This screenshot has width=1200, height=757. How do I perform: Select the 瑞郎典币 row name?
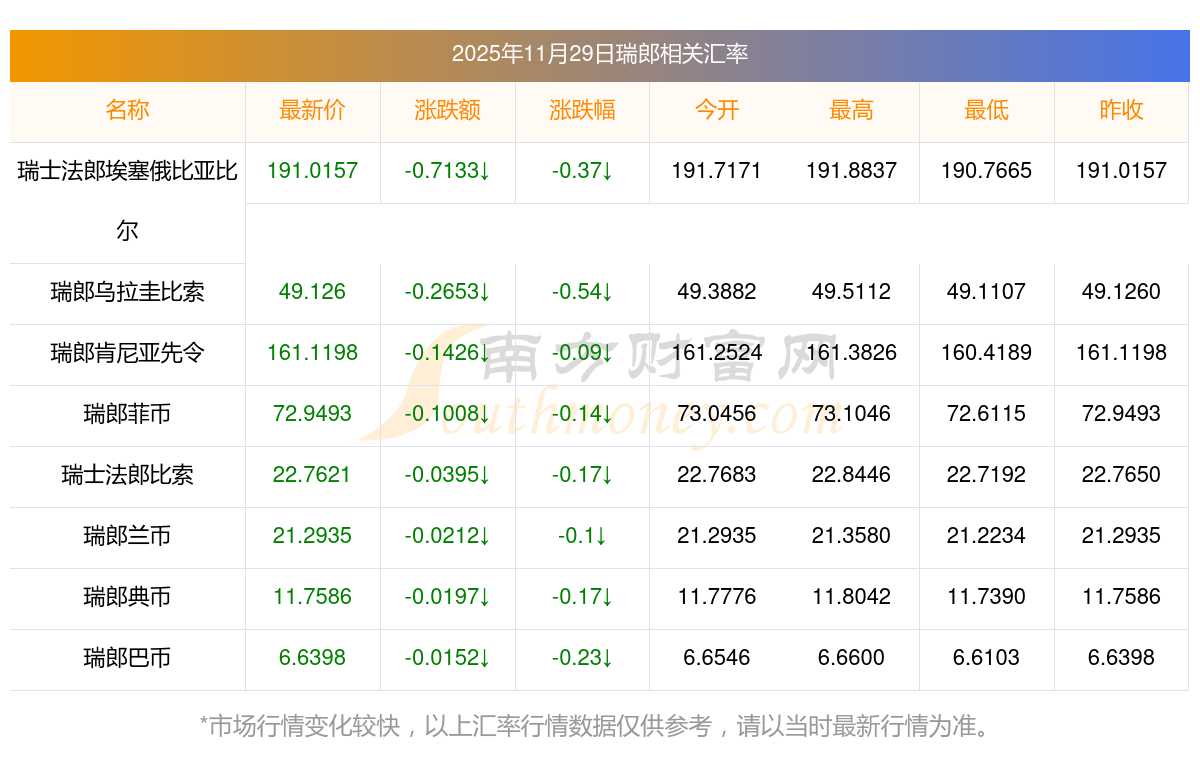(127, 597)
